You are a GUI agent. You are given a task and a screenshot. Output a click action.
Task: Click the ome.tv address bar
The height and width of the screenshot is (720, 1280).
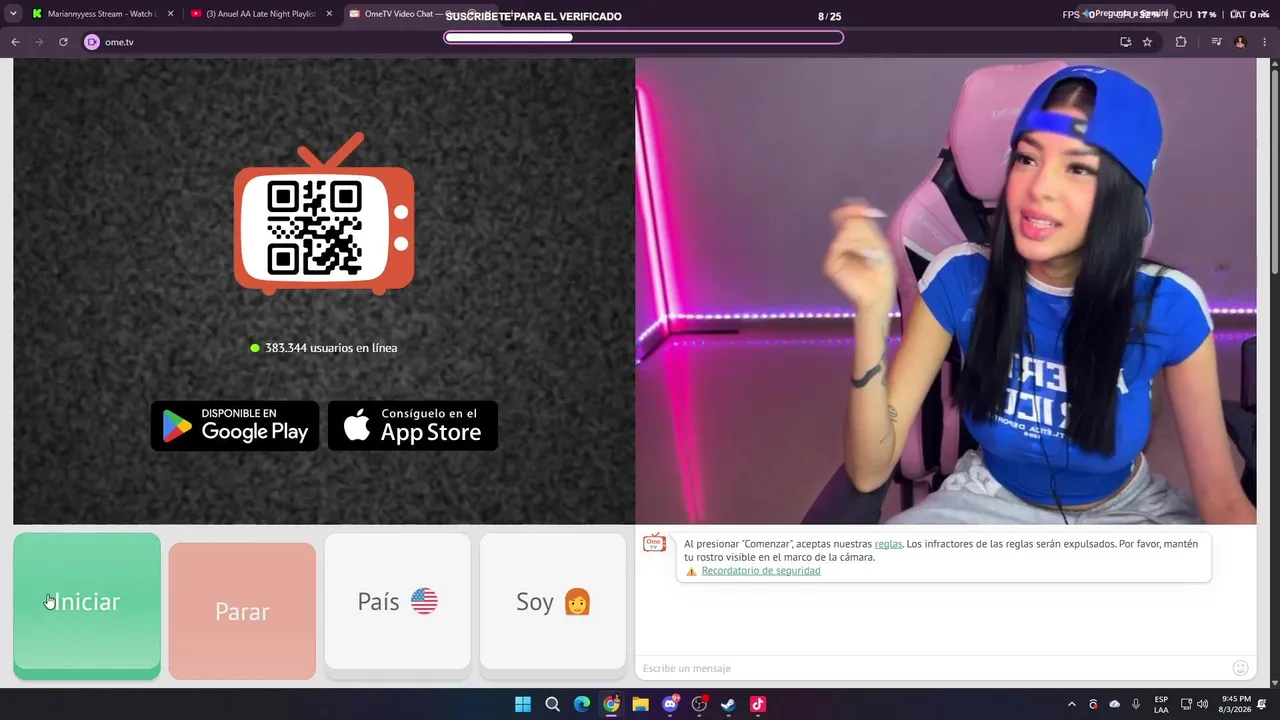click(x=620, y=42)
